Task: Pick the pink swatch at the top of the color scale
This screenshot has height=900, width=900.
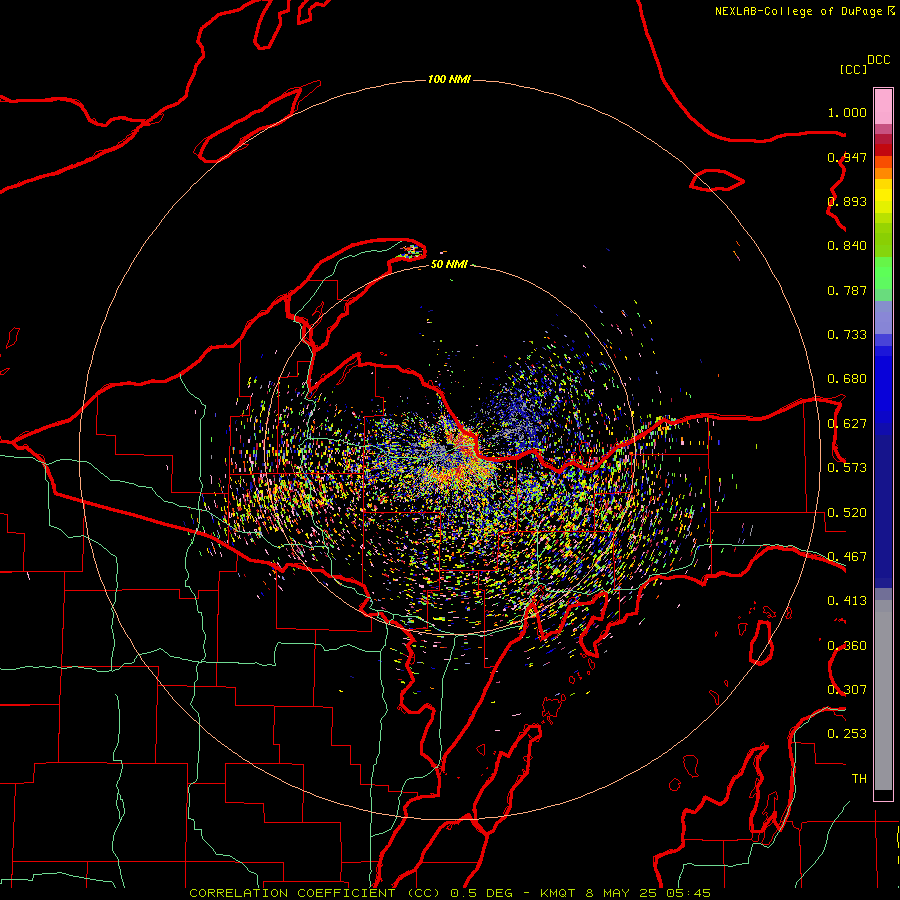Action: point(883,107)
